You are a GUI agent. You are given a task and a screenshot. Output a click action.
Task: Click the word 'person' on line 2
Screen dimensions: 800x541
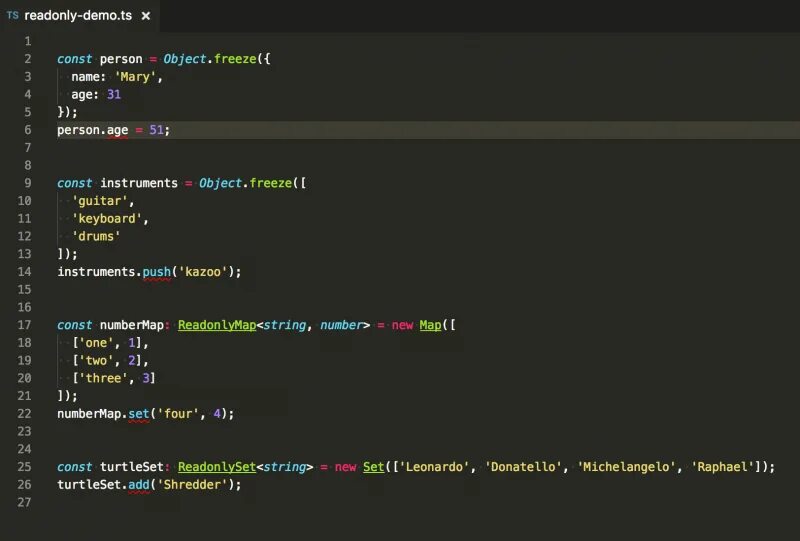click(121, 59)
